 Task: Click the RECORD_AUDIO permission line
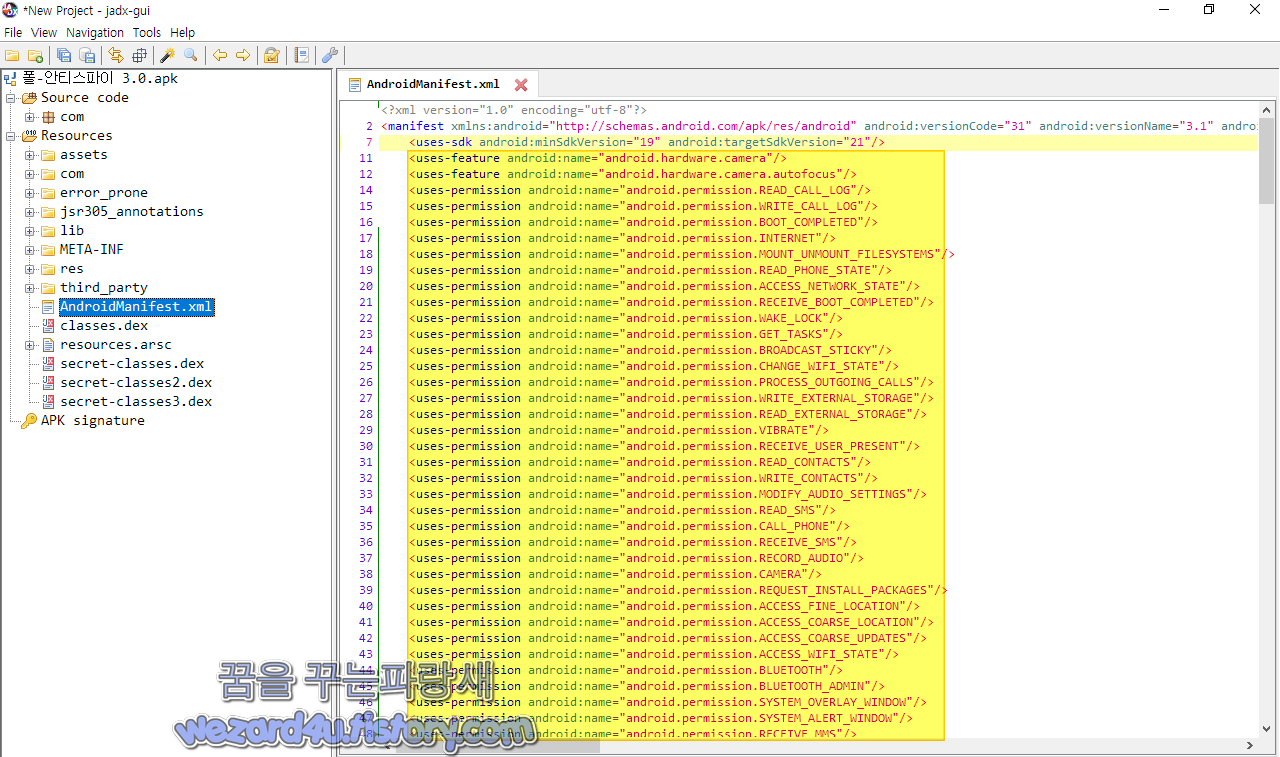tap(636, 558)
